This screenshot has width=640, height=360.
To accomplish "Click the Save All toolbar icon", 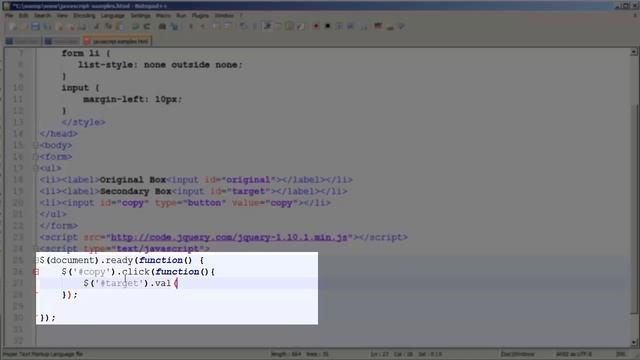I will [x=47, y=27].
